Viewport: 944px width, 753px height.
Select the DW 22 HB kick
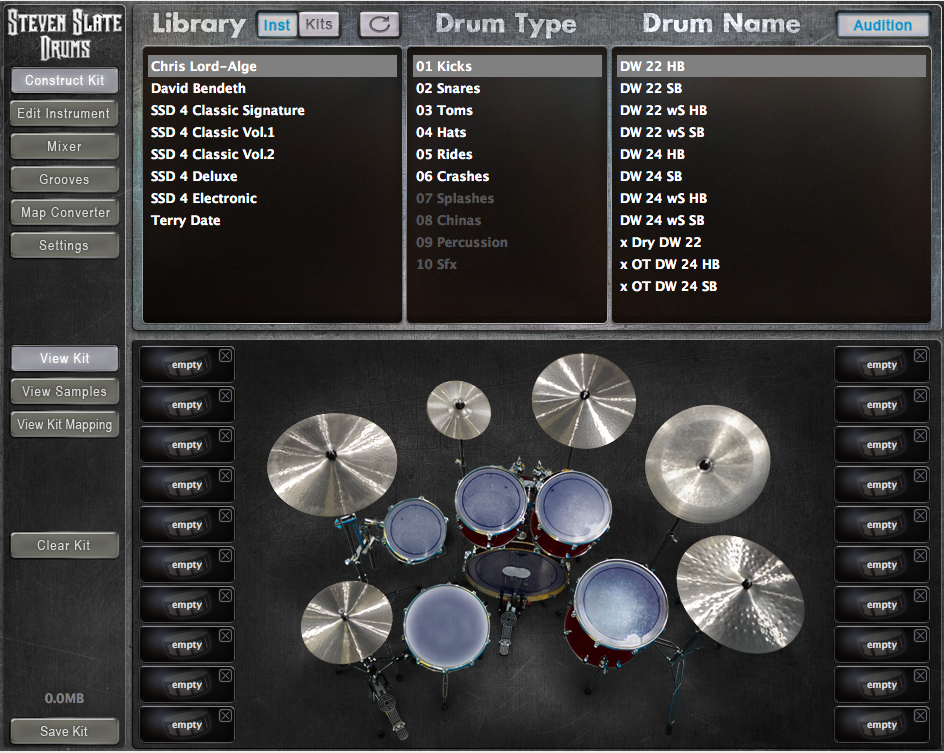(771, 66)
